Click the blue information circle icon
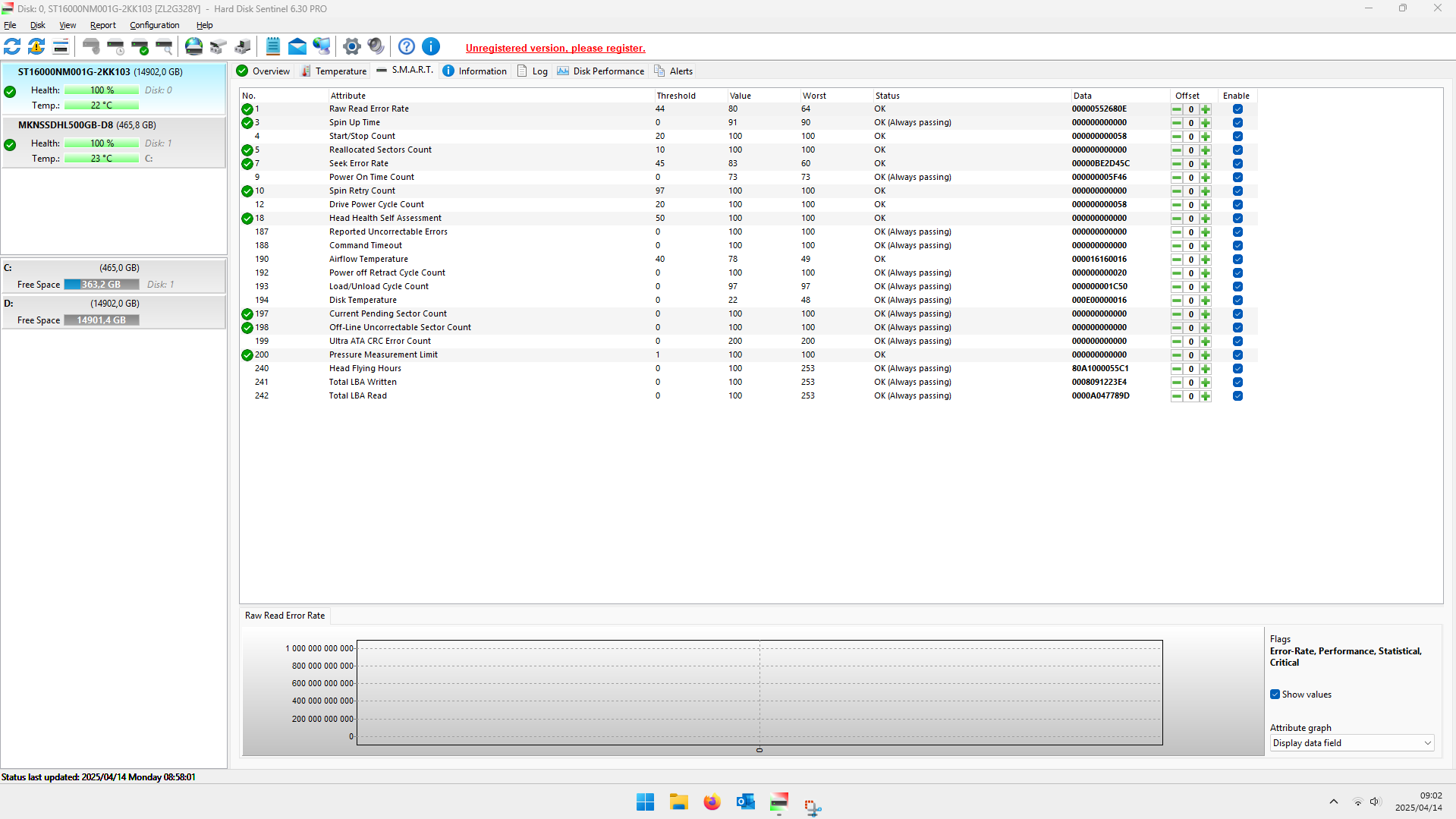Viewport: 1456px width, 819px height. coord(431,47)
